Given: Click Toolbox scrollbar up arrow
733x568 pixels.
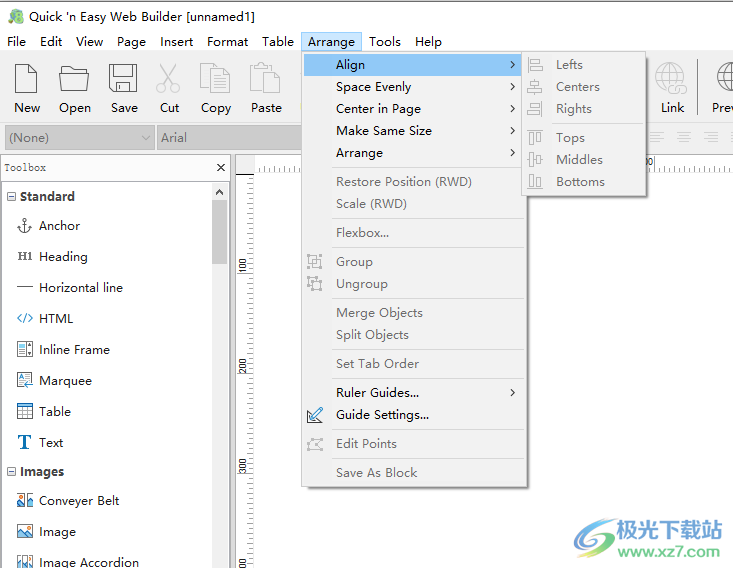Looking at the screenshot, I should (219, 192).
